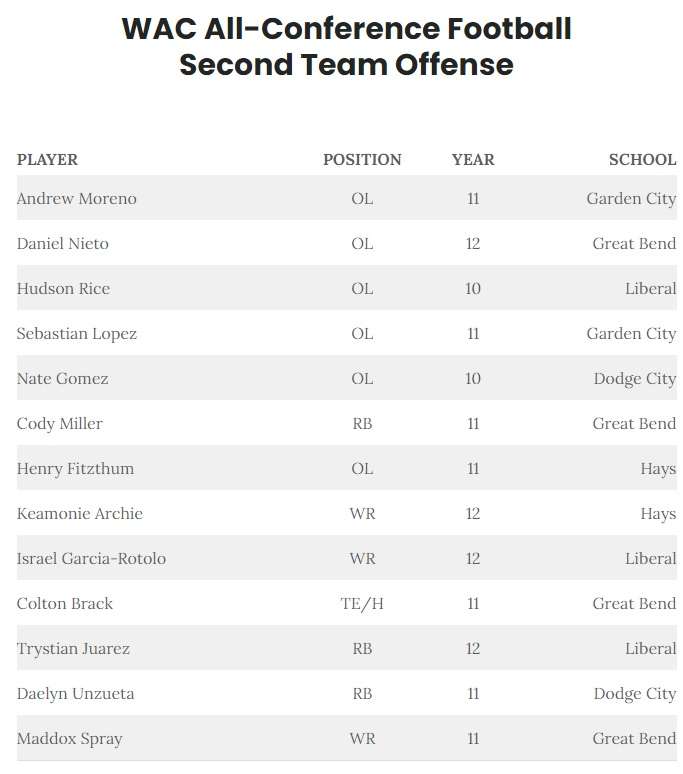683x774 pixels.
Task: Select Daelyn Unzueta's name
Action: tap(76, 694)
